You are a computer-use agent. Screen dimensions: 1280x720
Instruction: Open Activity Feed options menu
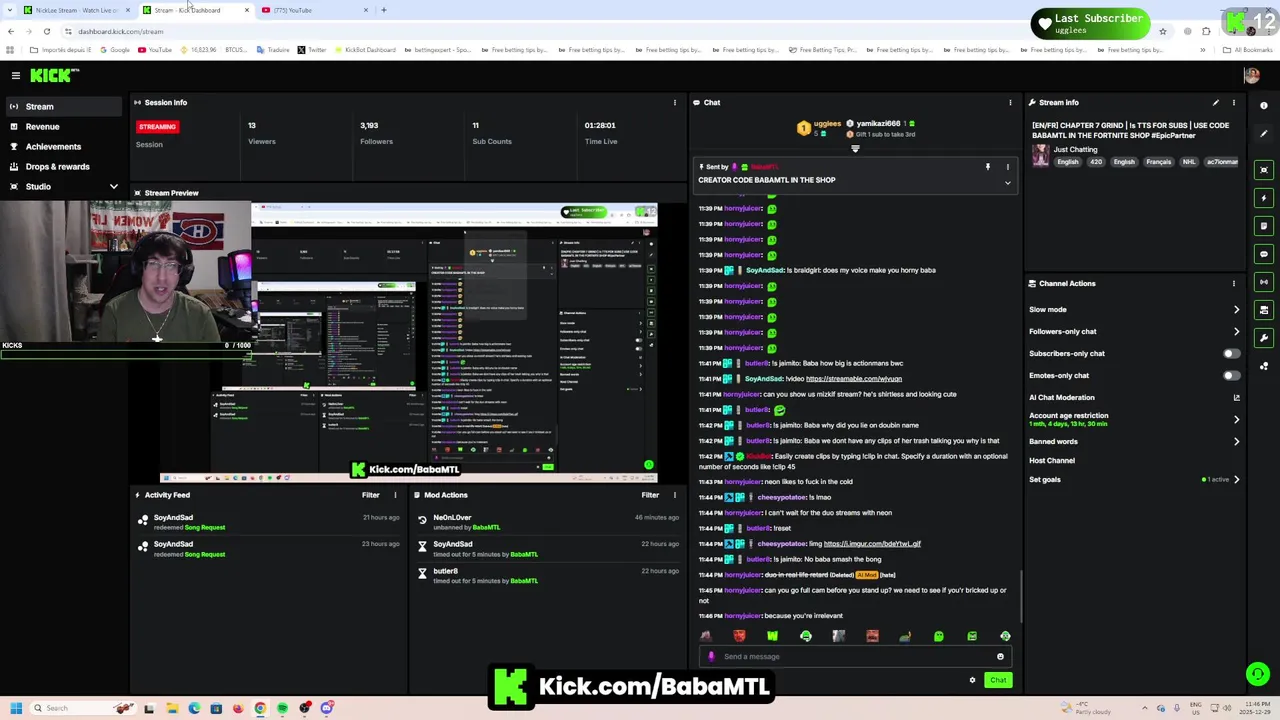point(395,495)
